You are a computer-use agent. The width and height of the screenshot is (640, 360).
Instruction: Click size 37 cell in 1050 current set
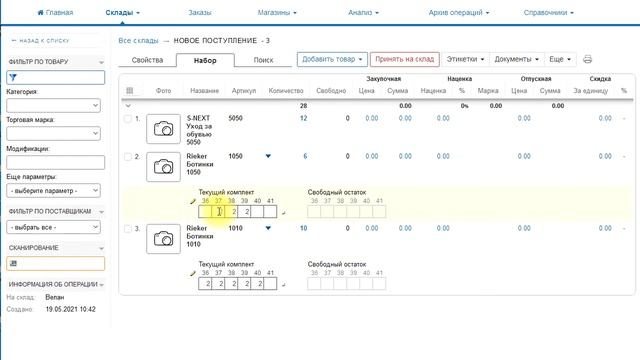pyautogui.click(x=218, y=212)
